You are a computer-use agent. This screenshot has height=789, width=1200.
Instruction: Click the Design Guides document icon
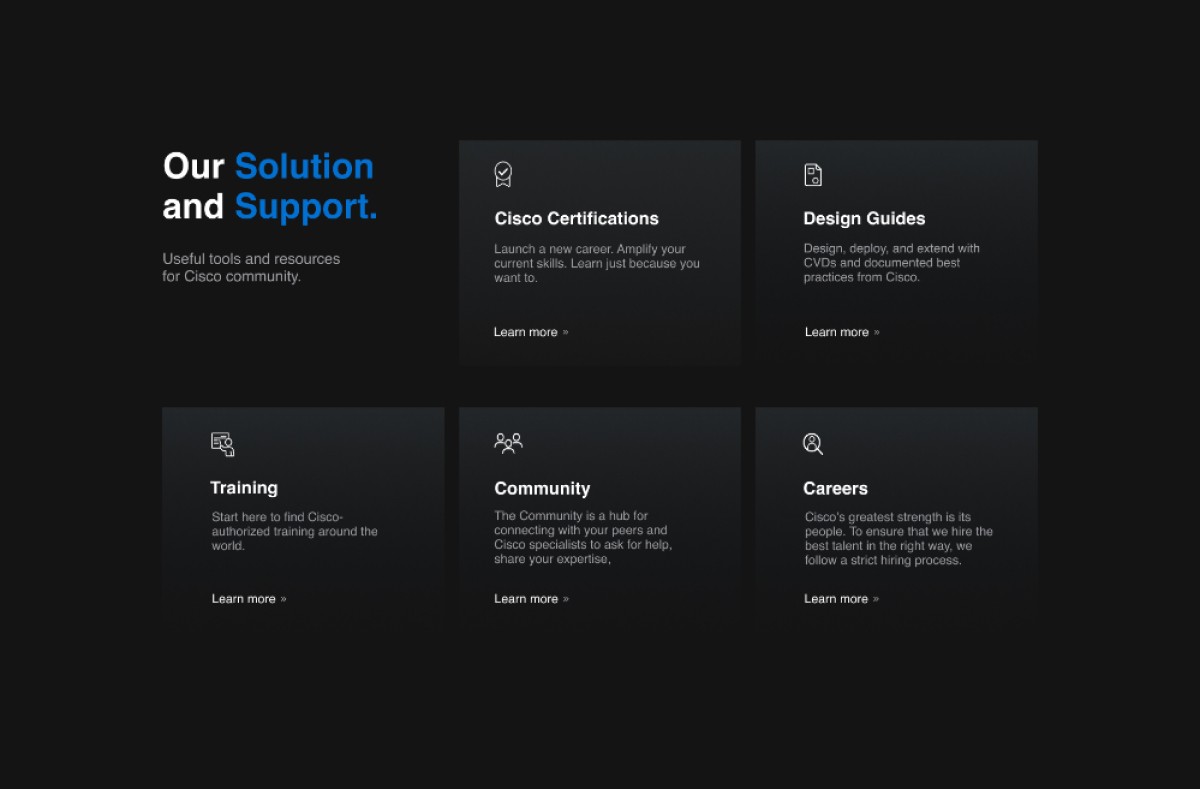[x=813, y=175]
